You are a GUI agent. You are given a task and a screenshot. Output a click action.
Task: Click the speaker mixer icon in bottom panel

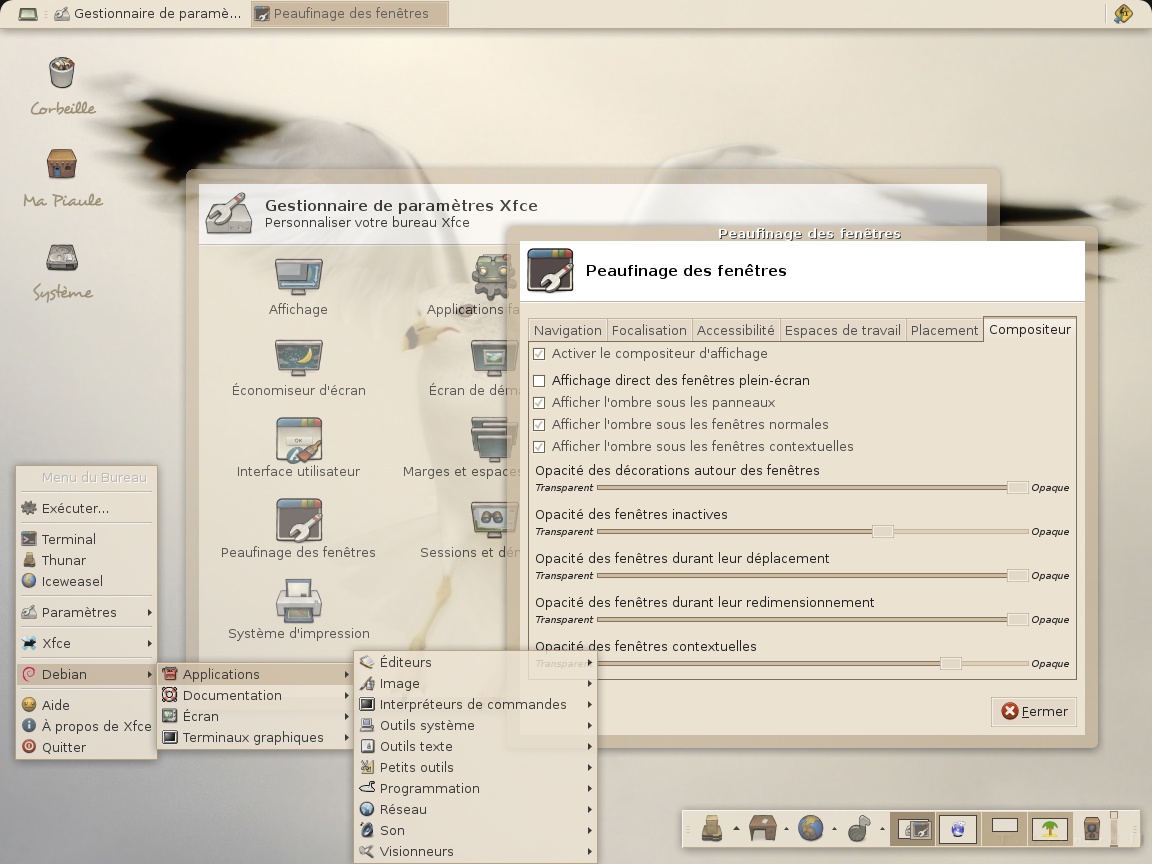[x=1092, y=829]
